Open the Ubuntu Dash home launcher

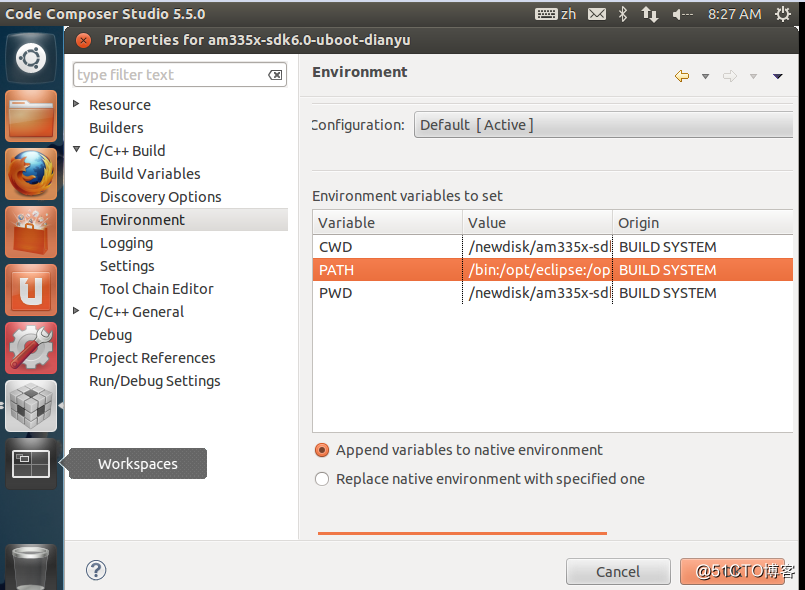coord(31,58)
